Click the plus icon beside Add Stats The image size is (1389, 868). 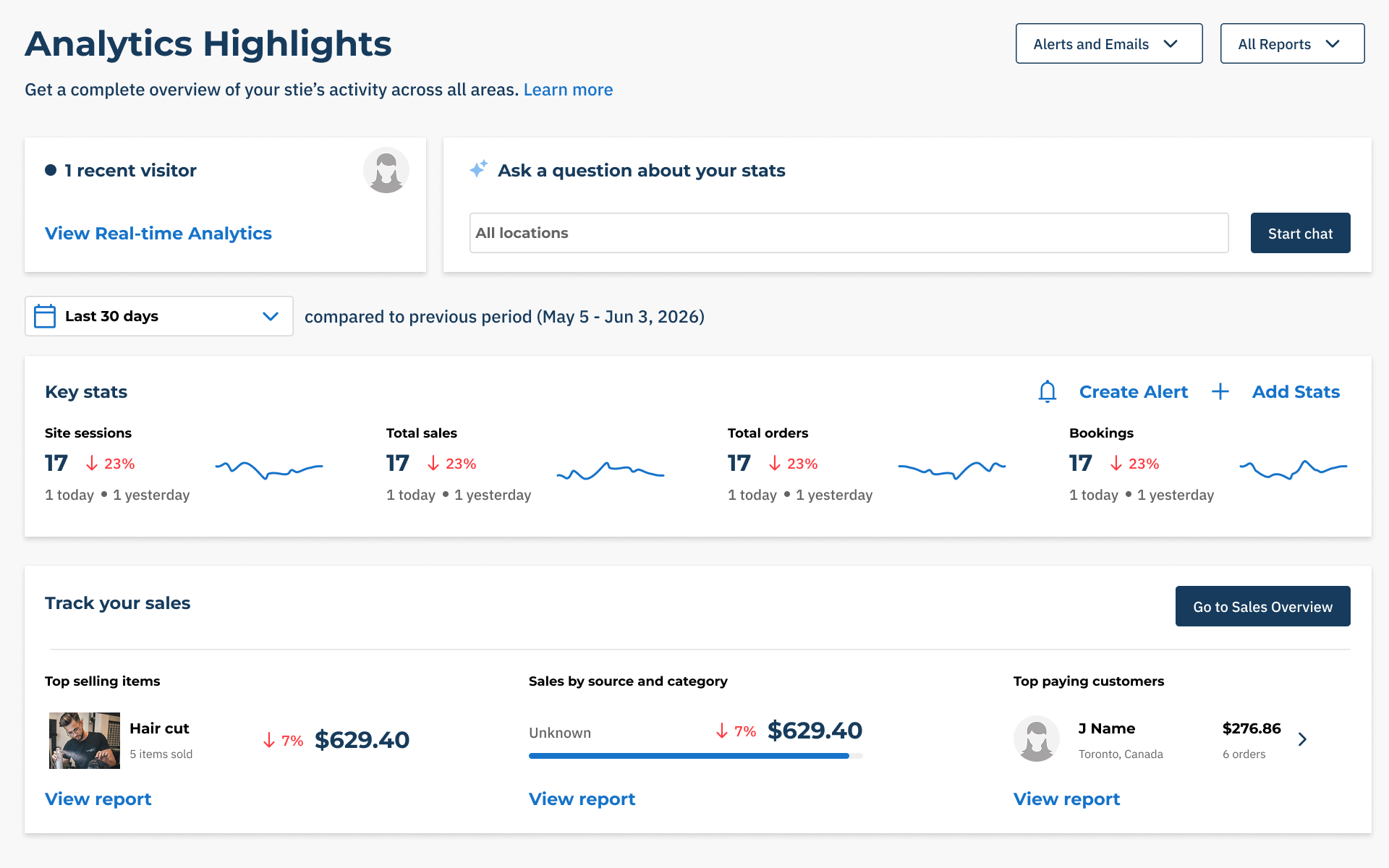point(1220,391)
